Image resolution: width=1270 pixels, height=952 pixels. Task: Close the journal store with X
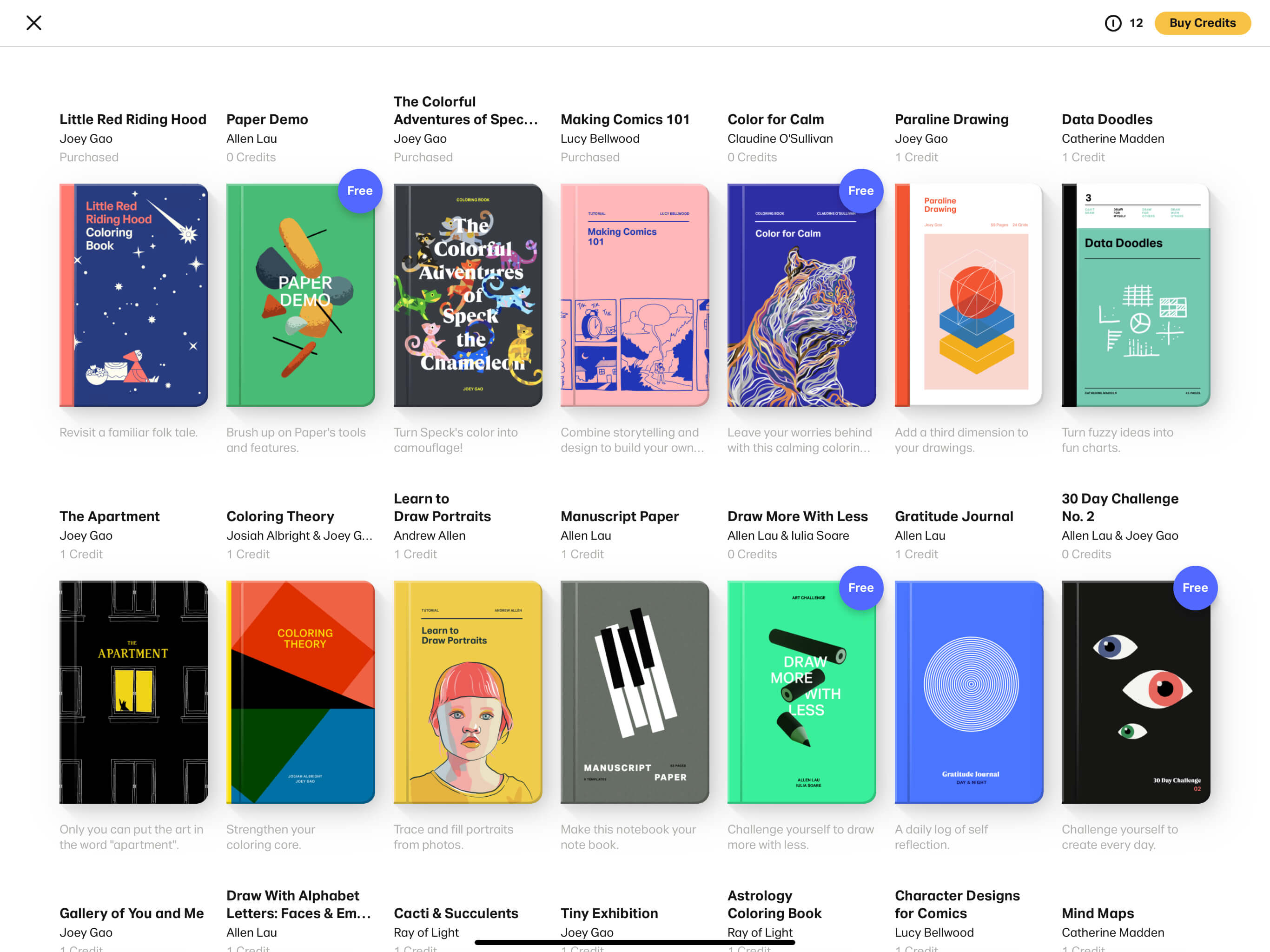(x=34, y=23)
